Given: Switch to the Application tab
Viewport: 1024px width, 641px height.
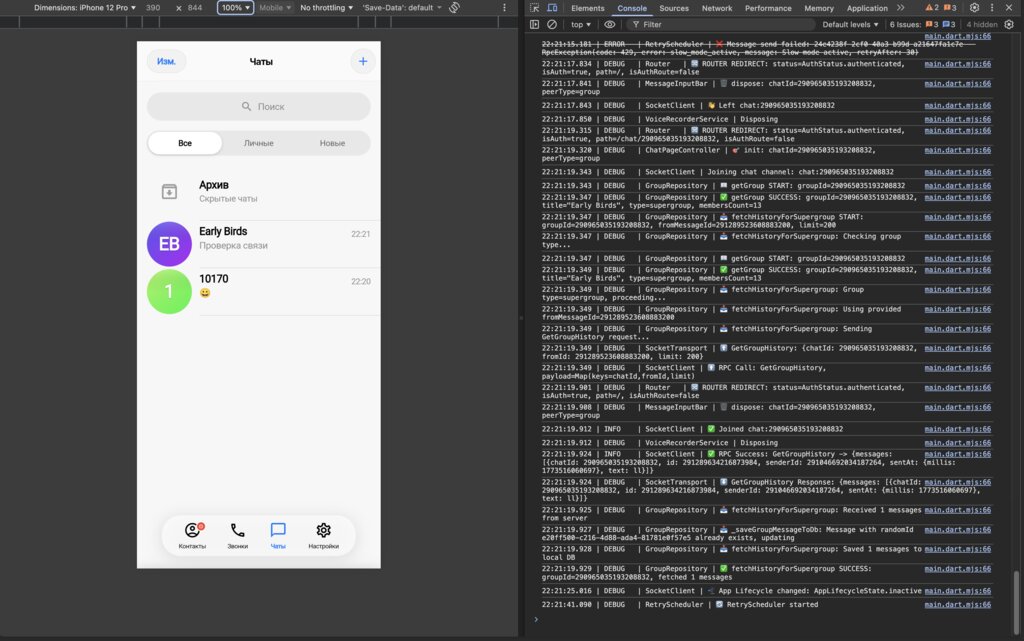Looking at the screenshot, I should [x=867, y=8].
